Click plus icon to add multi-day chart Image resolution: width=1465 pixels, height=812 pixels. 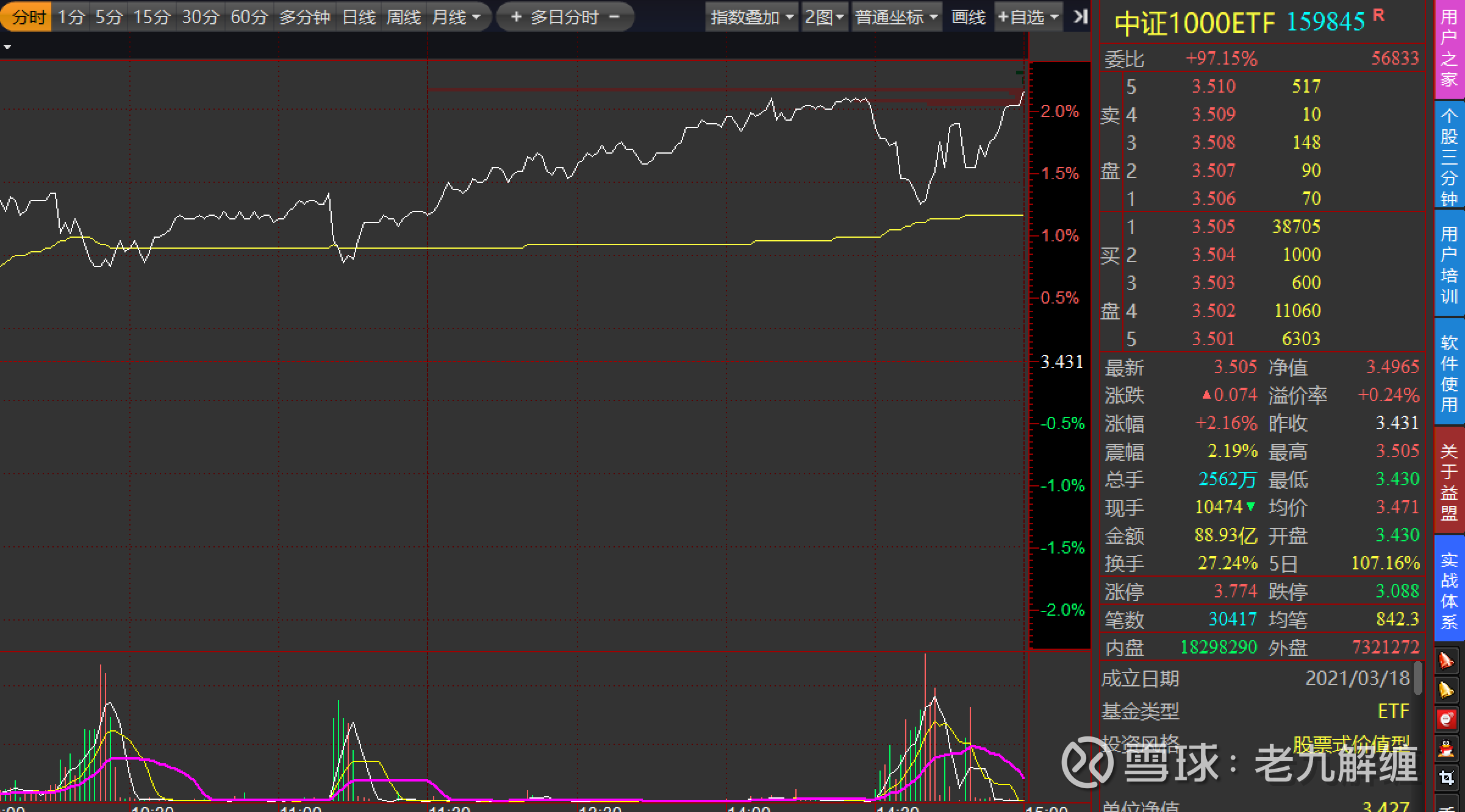click(x=516, y=17)
